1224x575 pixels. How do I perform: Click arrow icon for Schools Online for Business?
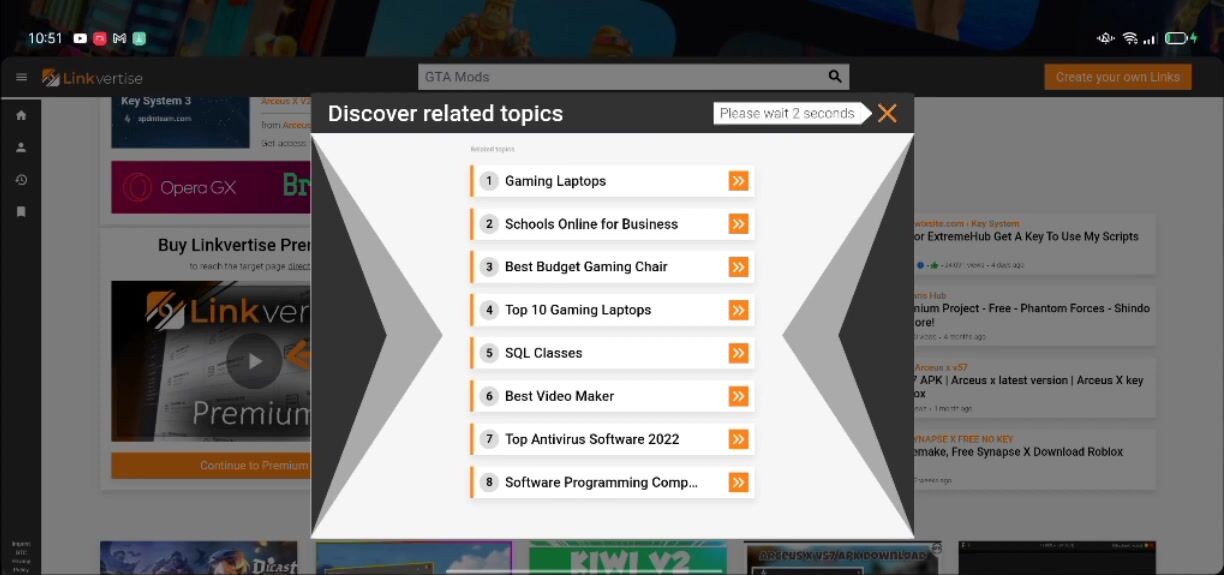tap(738, 224)
